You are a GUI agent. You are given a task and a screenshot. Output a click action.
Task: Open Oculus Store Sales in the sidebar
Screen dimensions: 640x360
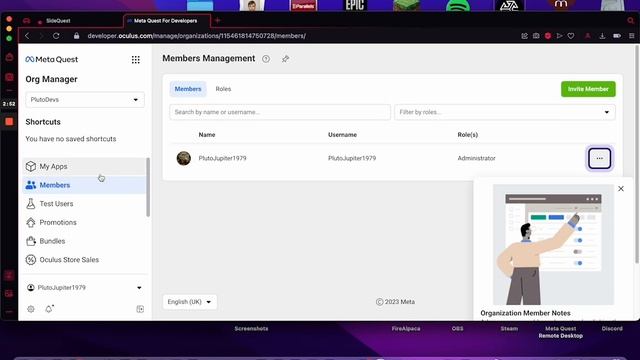84,260
